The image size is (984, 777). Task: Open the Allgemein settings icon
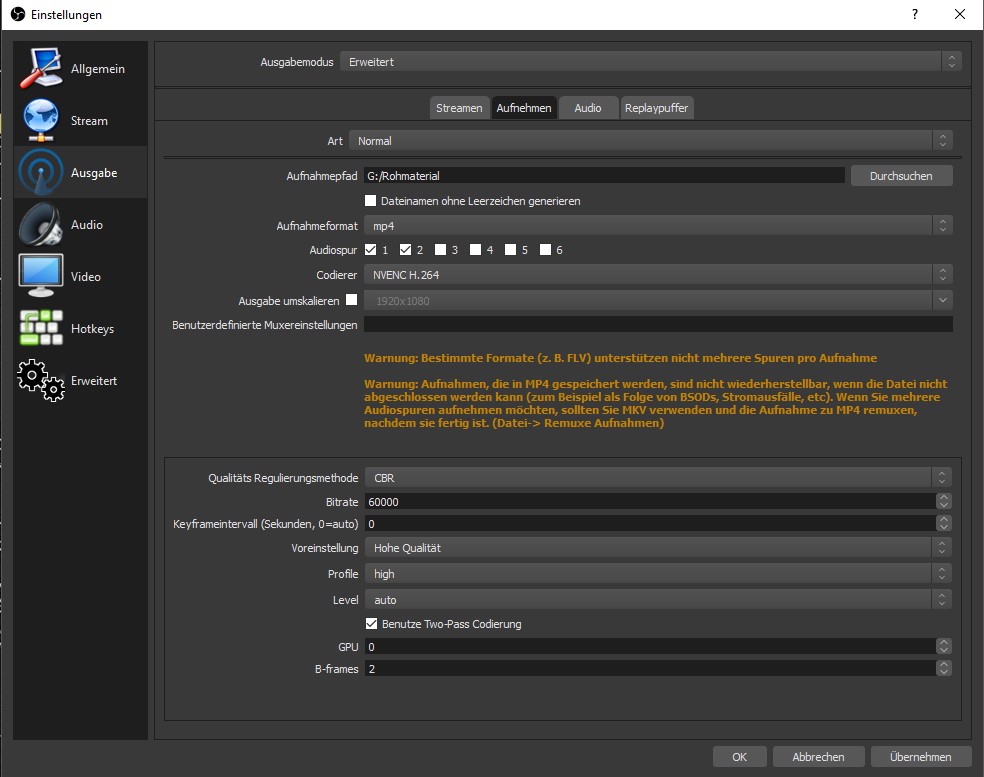[x=40, y=69]
